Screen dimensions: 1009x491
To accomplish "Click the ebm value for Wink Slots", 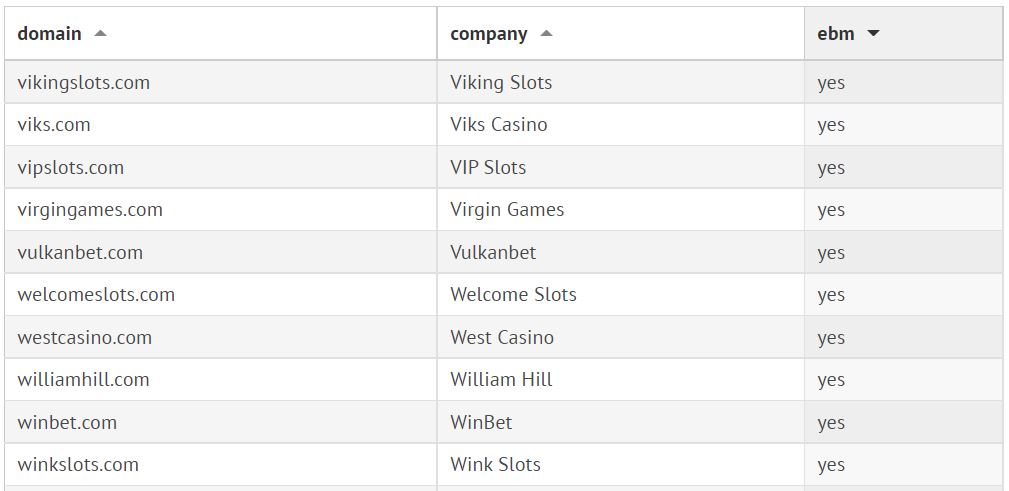I will 831,465.
